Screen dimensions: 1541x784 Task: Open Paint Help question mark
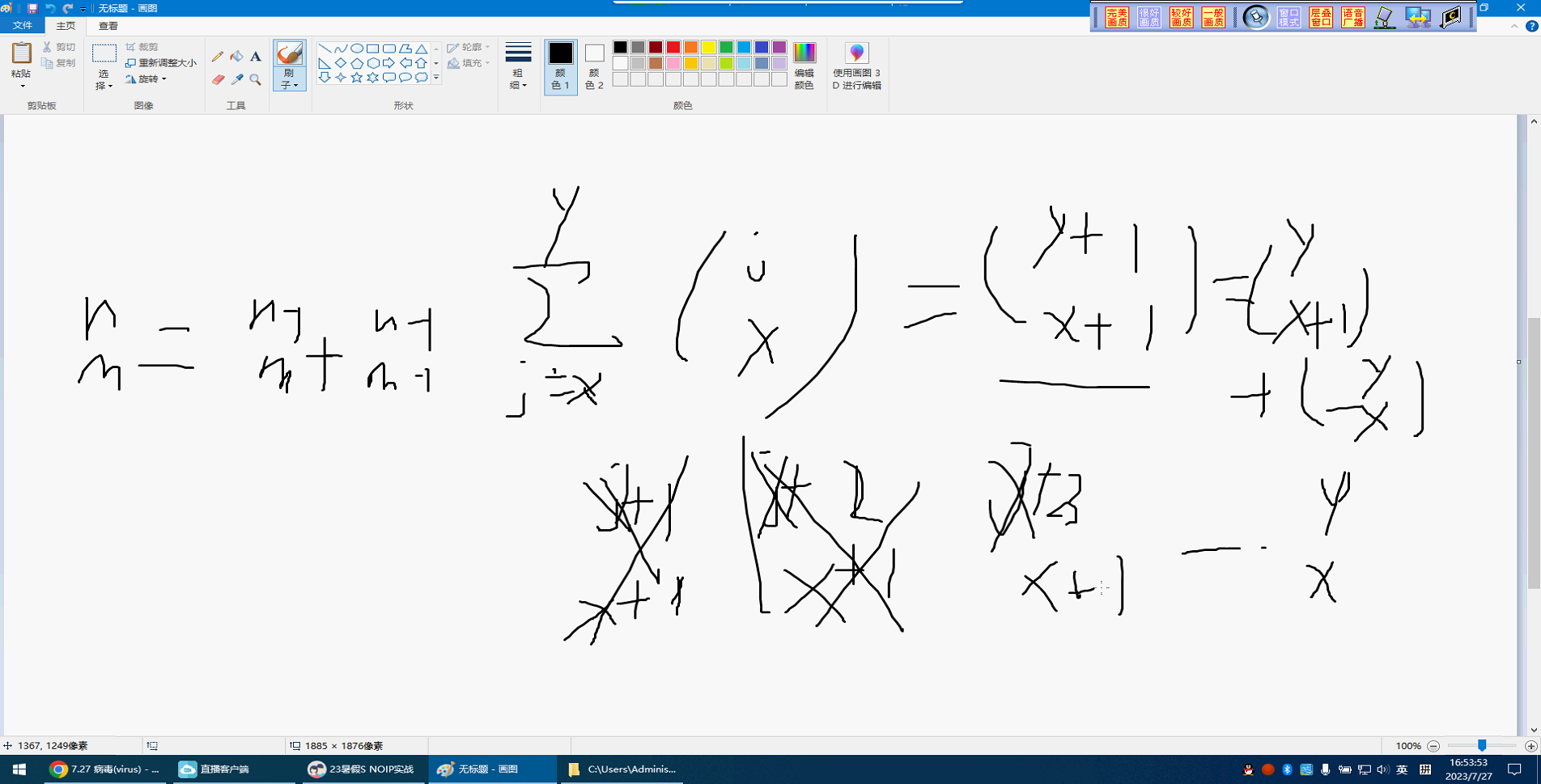[1531, 26]
